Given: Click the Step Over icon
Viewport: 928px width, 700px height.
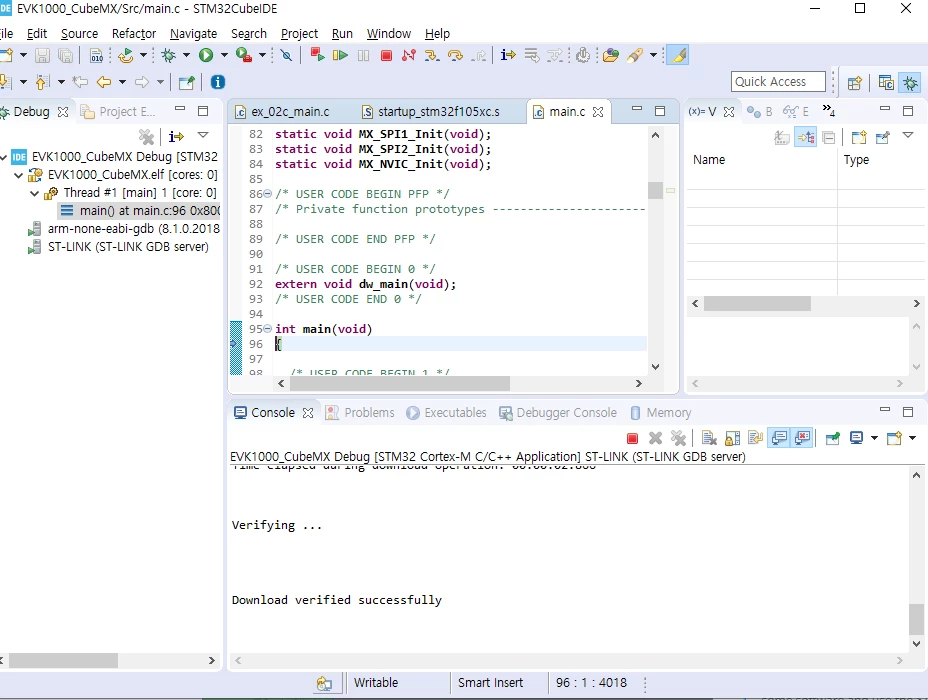Looking at the screenshot, I should pyautogui.click(x=455, y=56).
